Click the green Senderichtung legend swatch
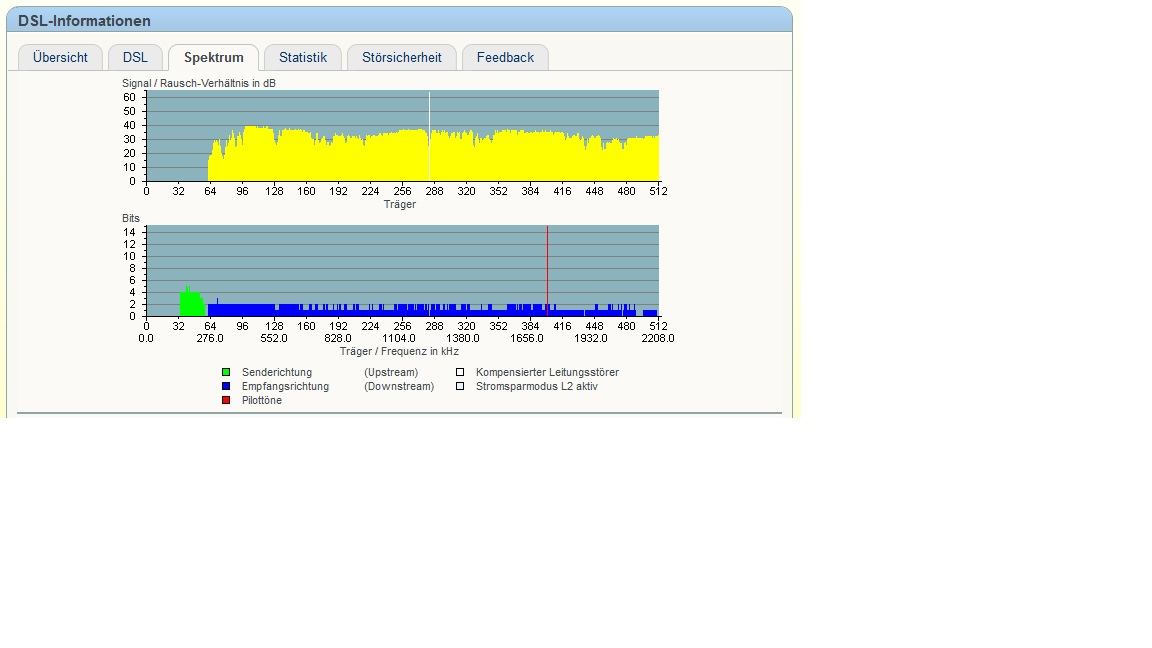The height and width of the screenshot is (648, 1152). [x=226, y=372]
